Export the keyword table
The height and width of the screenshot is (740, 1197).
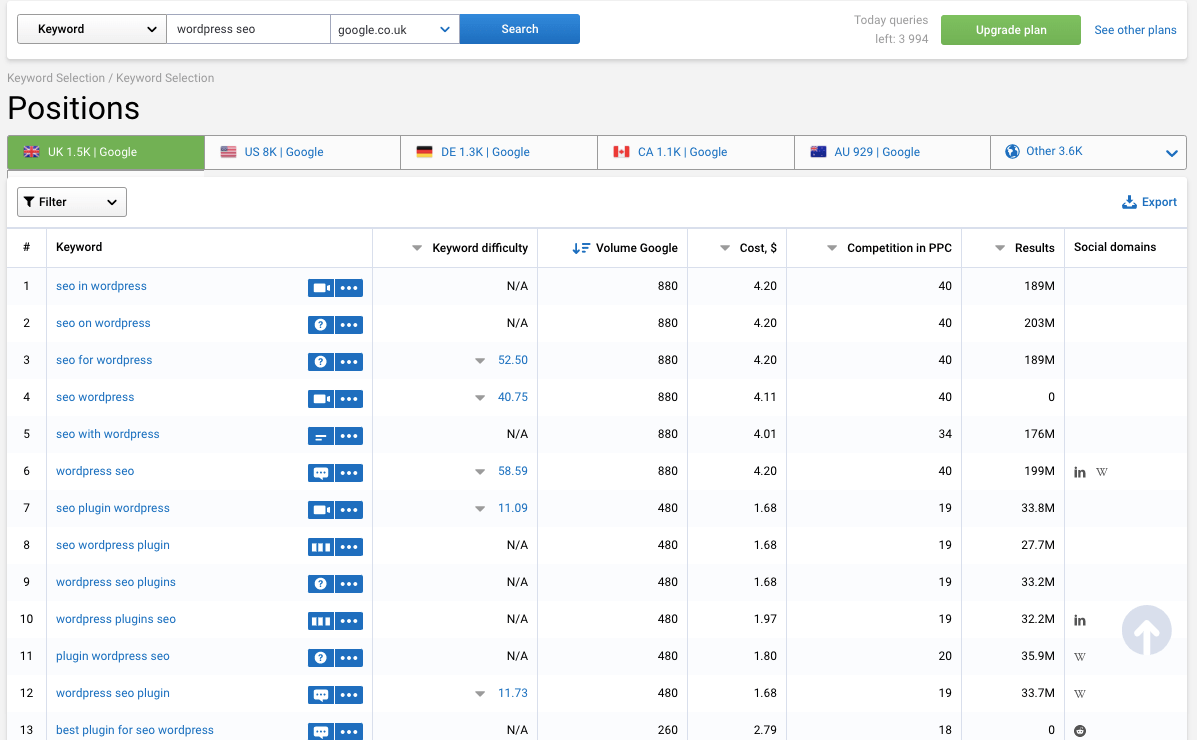pos(1149,202)
